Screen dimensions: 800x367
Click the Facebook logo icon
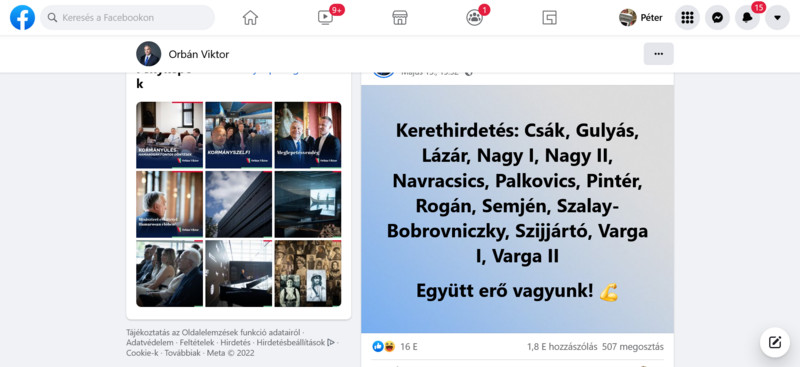pyautogui.click(x=22, y=17)
